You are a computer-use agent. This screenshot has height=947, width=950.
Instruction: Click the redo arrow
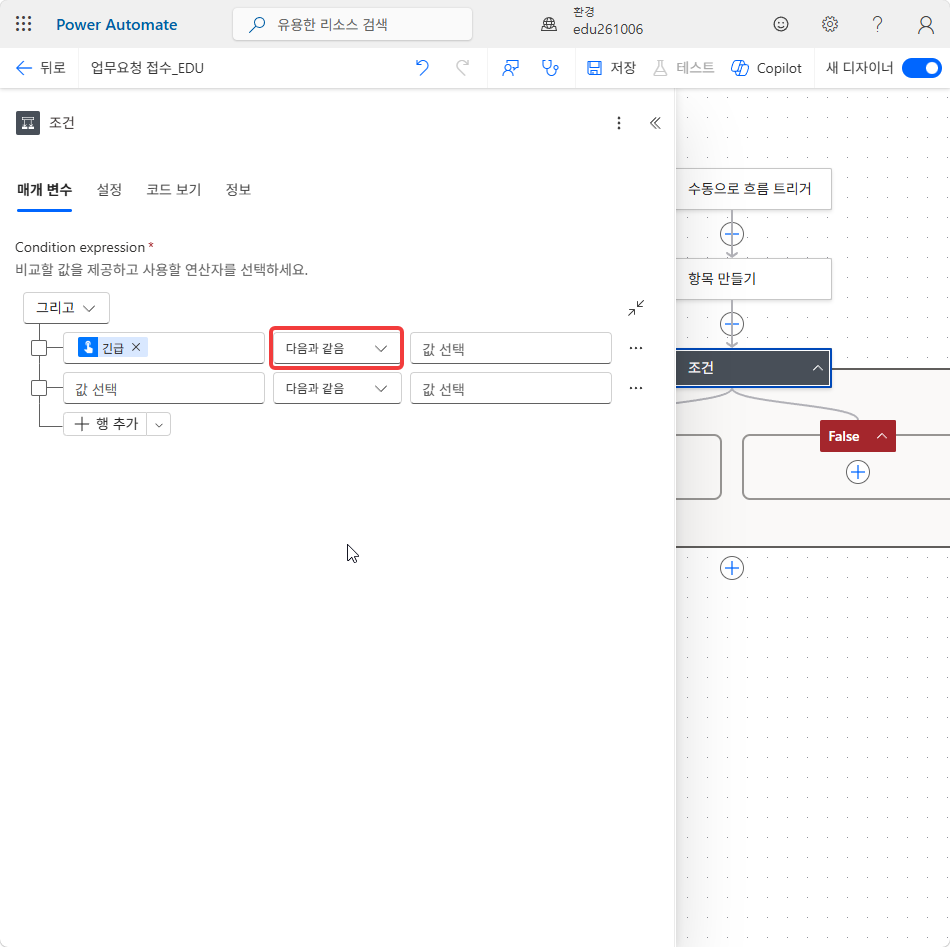coord(462,68)
